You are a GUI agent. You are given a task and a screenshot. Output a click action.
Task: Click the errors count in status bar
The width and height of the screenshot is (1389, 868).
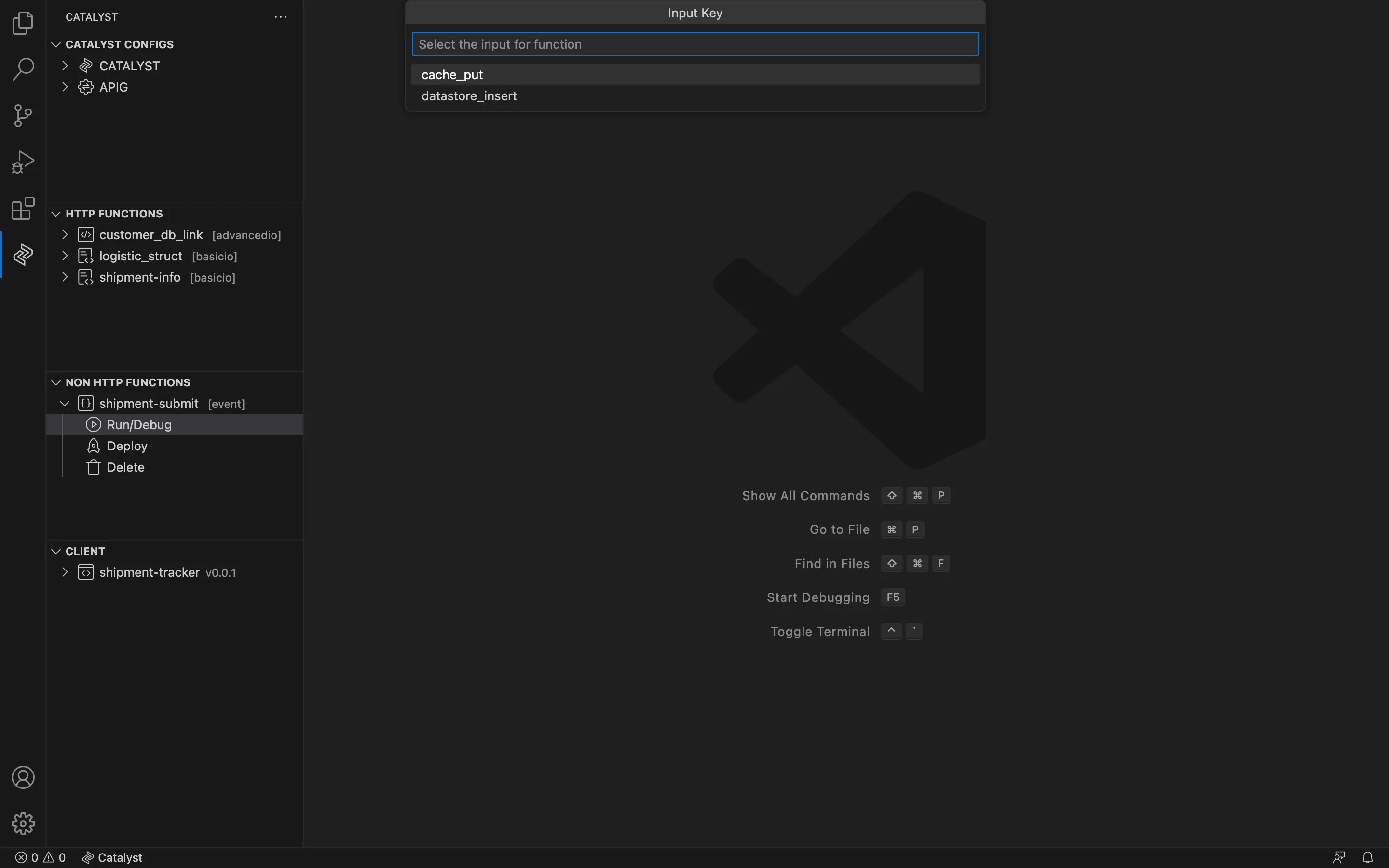(27, 858)
